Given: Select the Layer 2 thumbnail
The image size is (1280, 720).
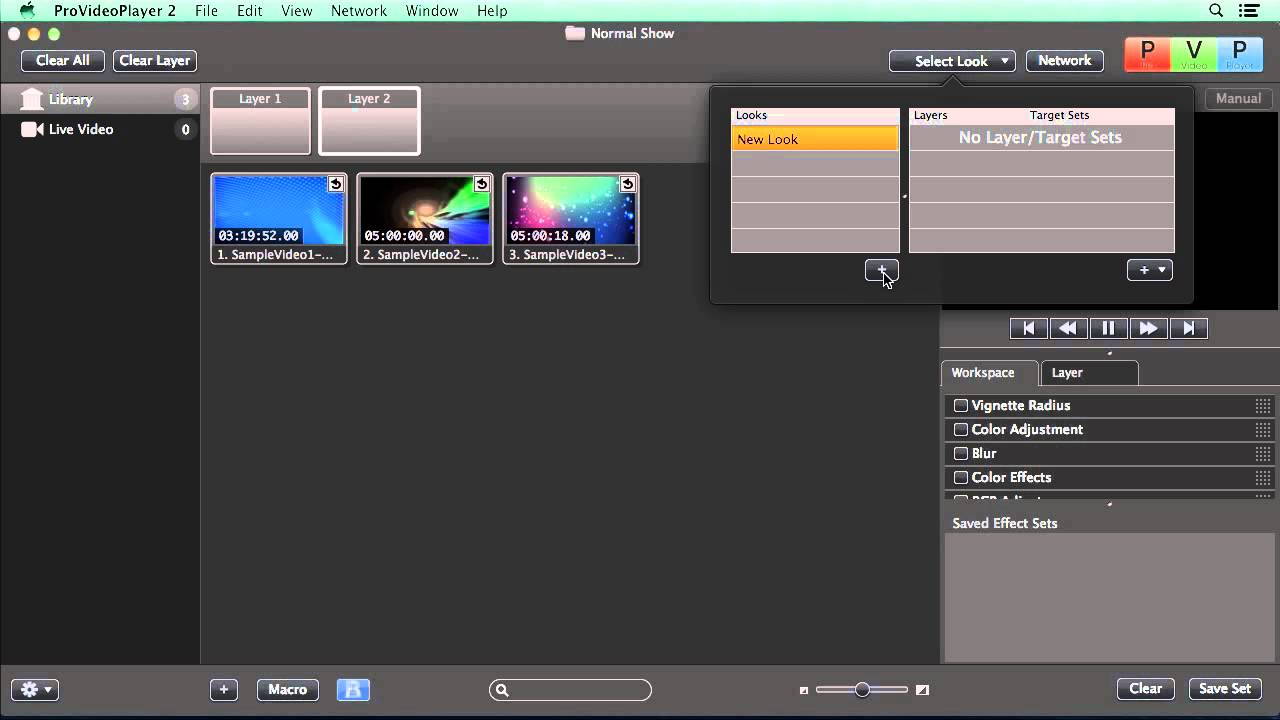Looking at the screenshot, I should point(369,121).
